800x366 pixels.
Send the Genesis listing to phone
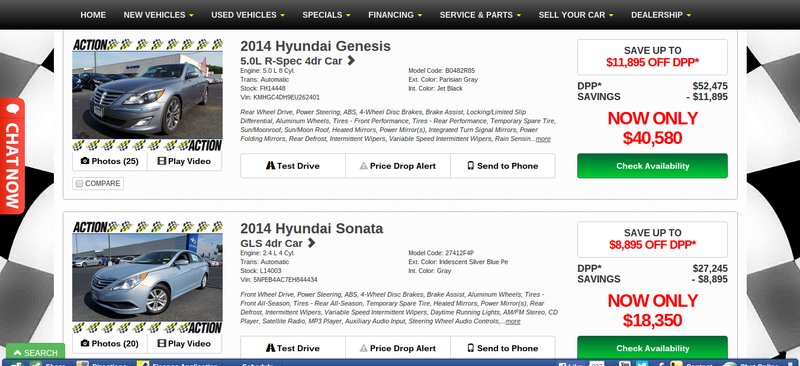pyautogui.click(x=503, y=166)
